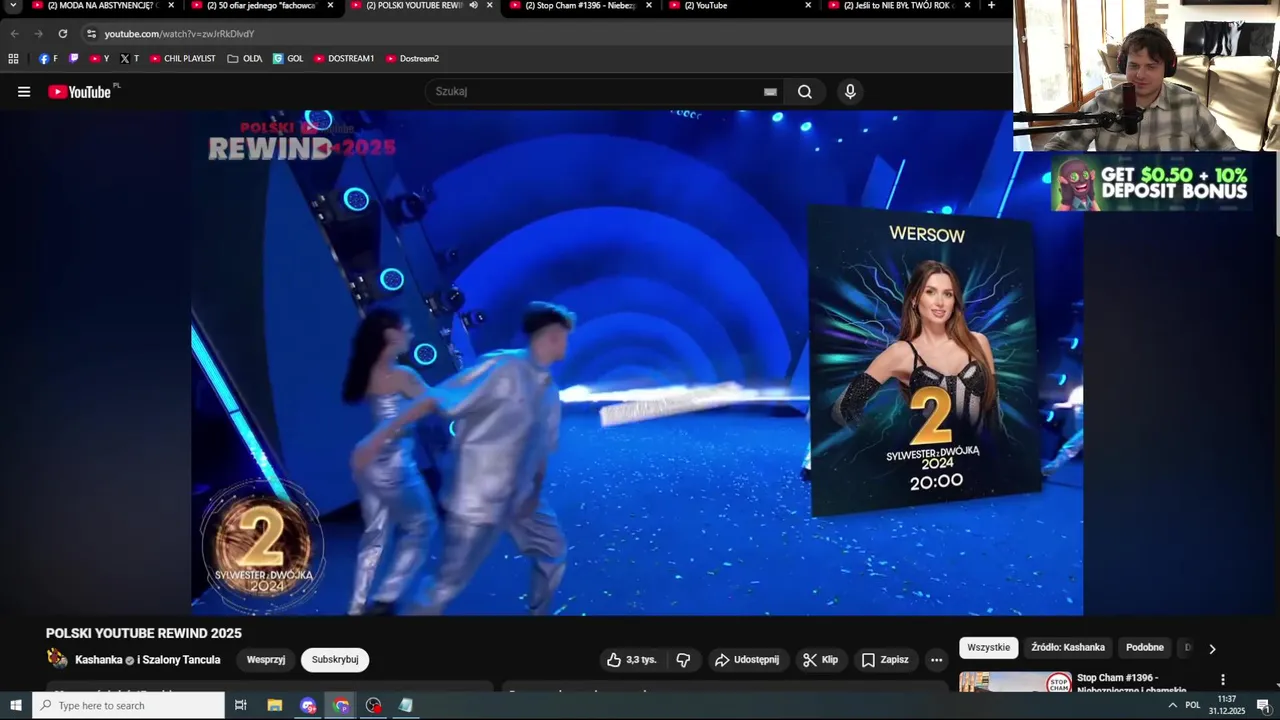Click the Subskrybuj button
The height and width of the screenshot is (720, 1280).
click(x=335, y=660)
